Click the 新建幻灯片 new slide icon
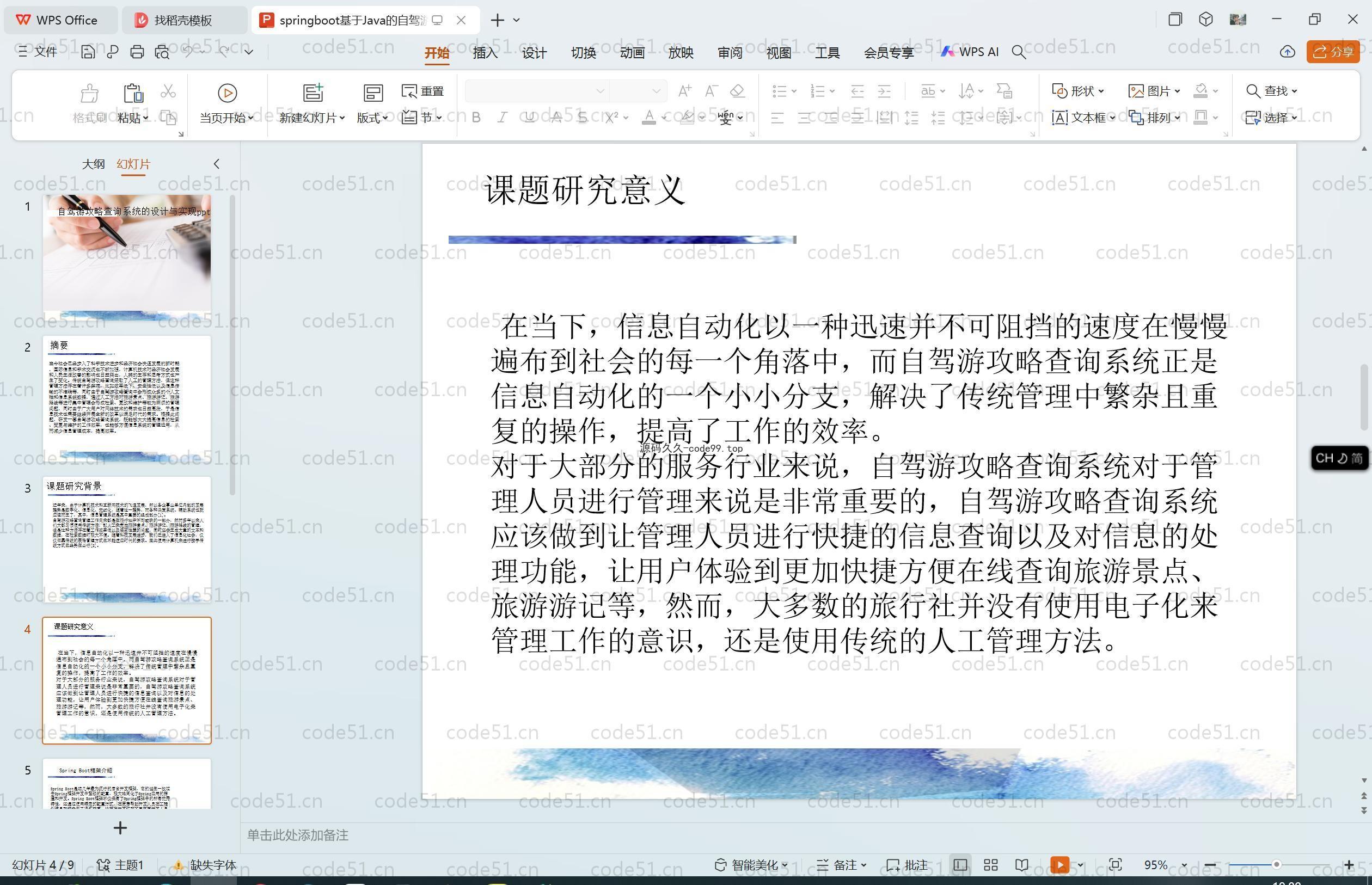 pos(313,93)
